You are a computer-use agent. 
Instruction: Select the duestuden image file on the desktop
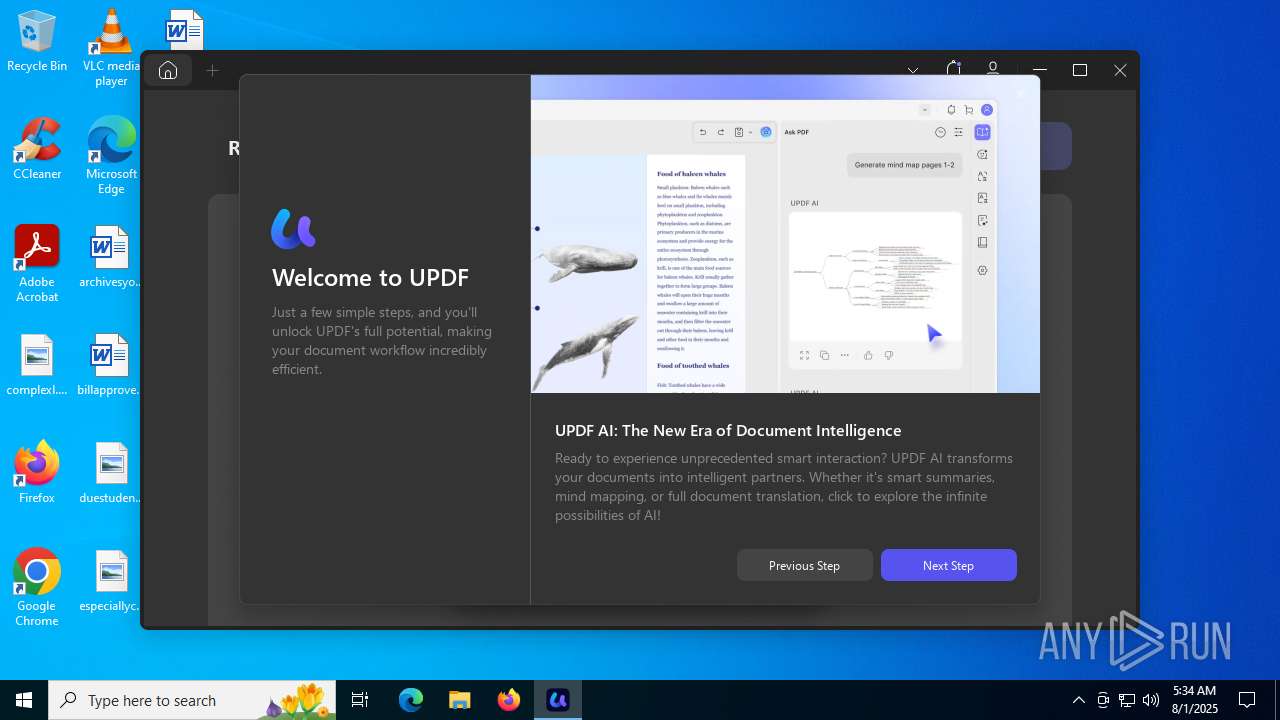point(111,473)
